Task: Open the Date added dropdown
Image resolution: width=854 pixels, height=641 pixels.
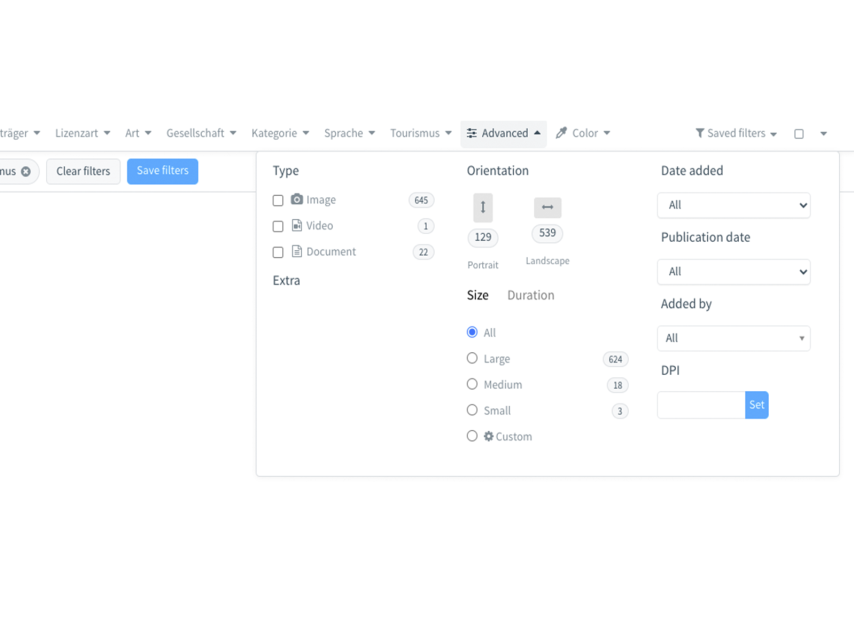Action: point(733,205)
